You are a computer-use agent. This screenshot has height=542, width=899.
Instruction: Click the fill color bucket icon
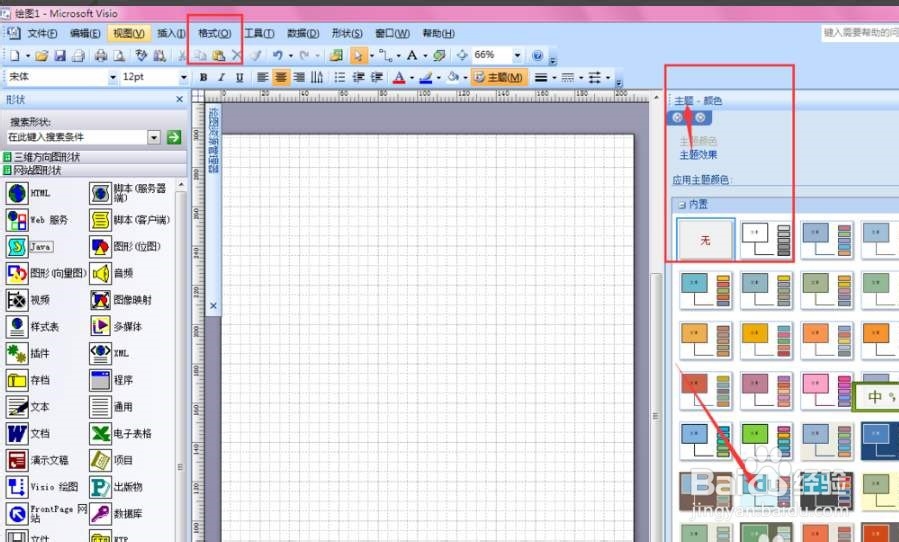pos(453,77)
